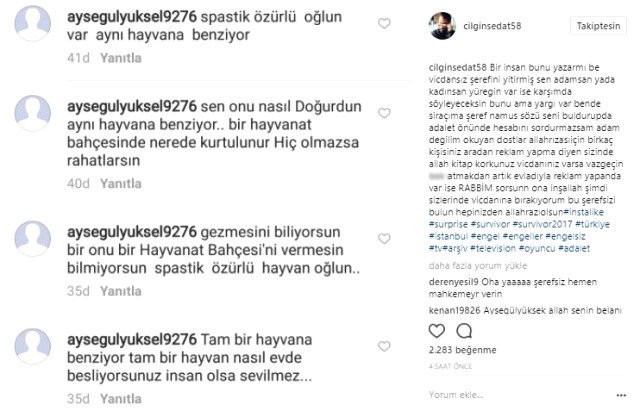Open cilginsedat58 username in post header

492,26
